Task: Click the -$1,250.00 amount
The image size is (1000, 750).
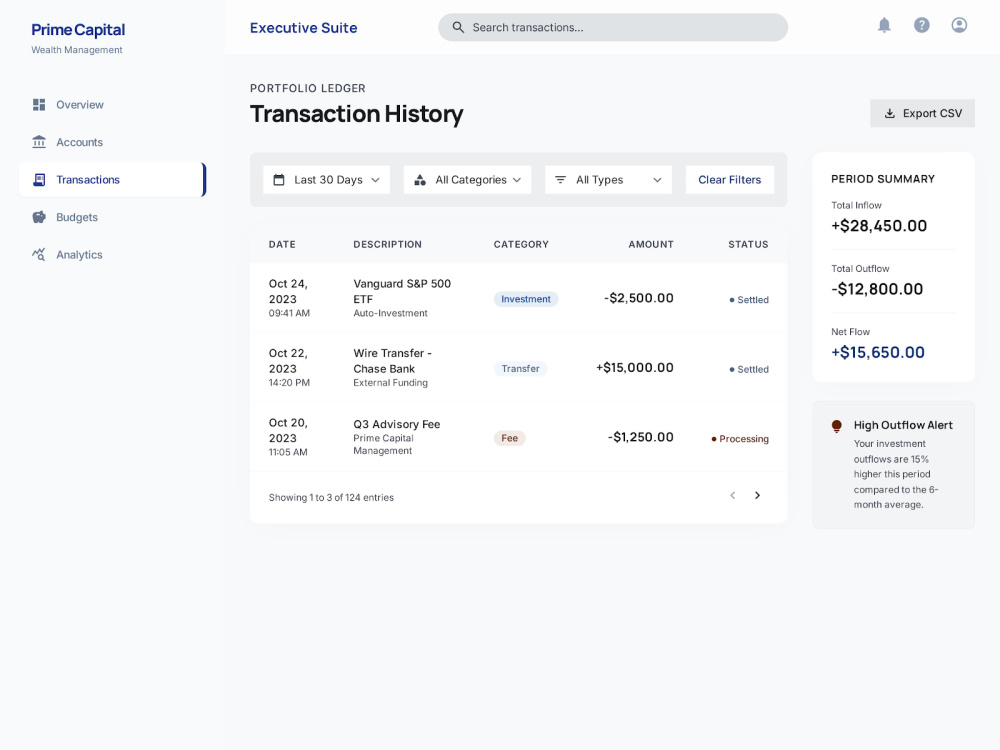Action: pyautogui.click(x=640, y=437)
